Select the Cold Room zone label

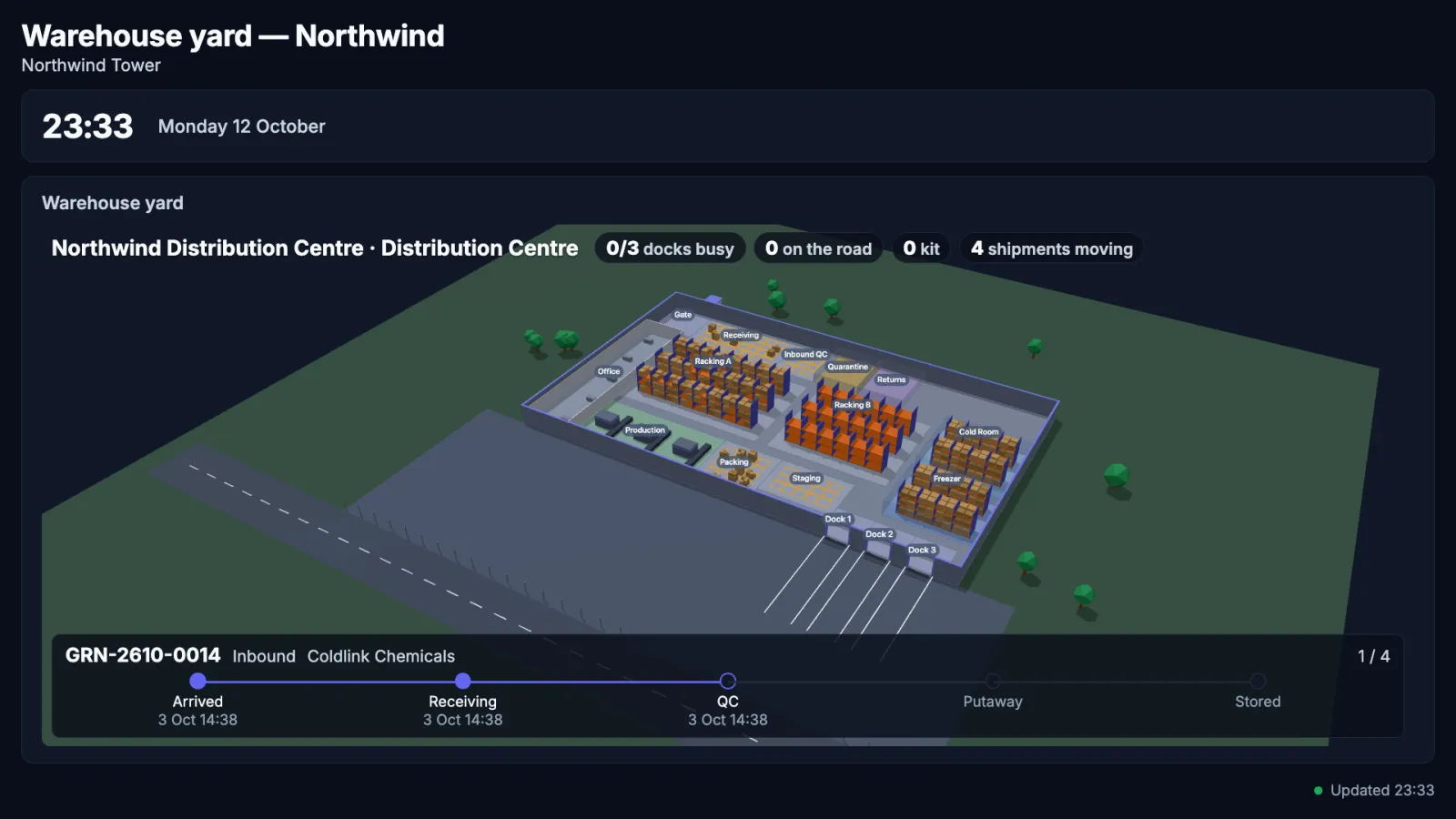coord(978,432)
